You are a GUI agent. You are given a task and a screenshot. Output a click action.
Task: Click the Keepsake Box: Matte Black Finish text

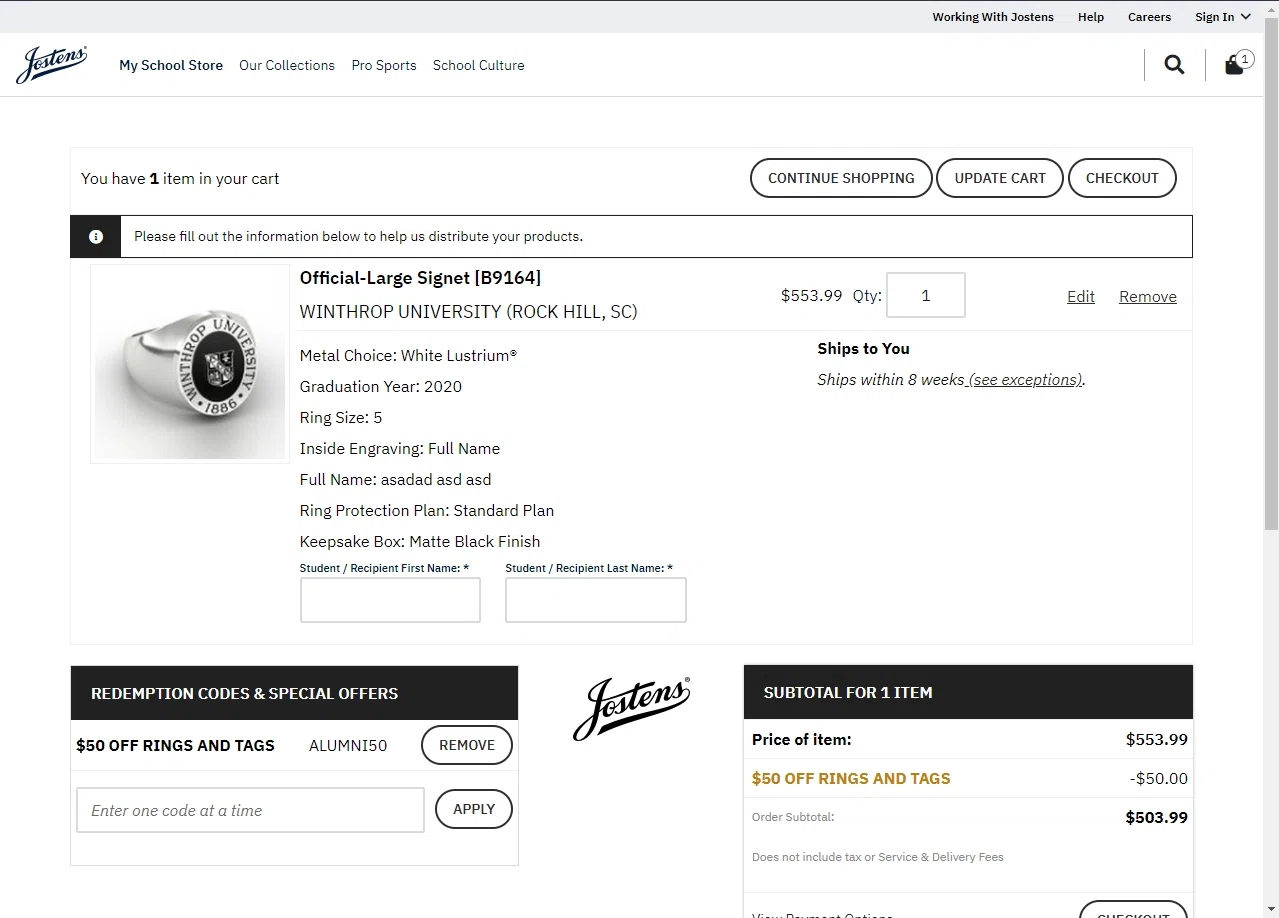click(420, 541)
